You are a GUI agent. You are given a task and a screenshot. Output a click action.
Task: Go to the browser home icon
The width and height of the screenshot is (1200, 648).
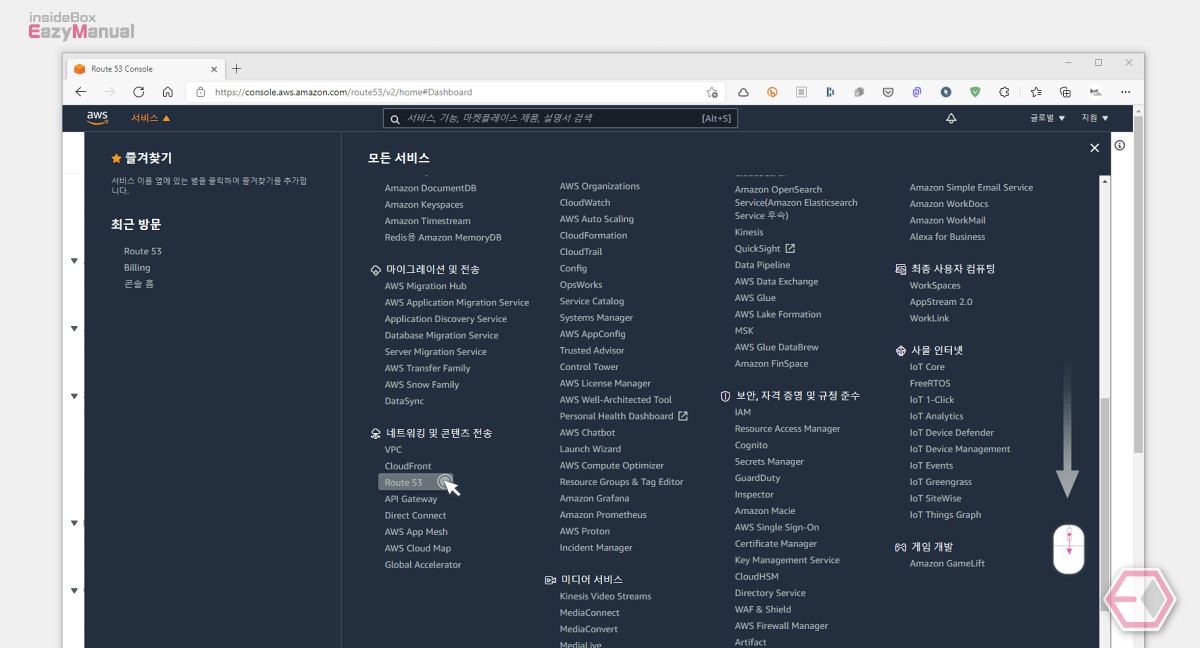168,91
